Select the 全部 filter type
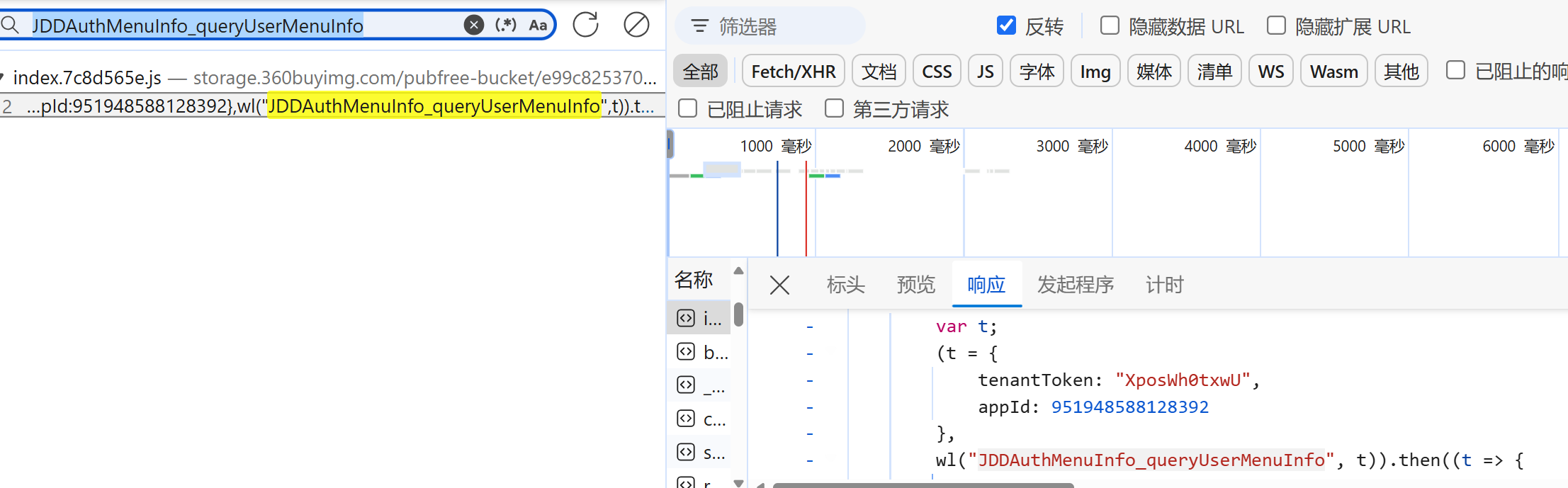This screenshot has width=1568, height=488. point(700,72)
